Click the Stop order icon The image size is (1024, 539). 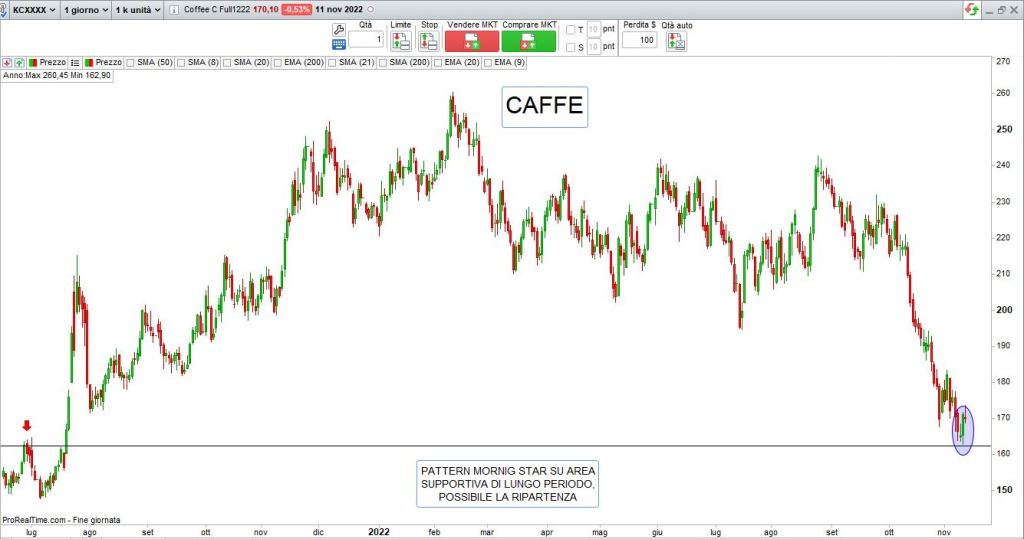(x=429, y=42)
